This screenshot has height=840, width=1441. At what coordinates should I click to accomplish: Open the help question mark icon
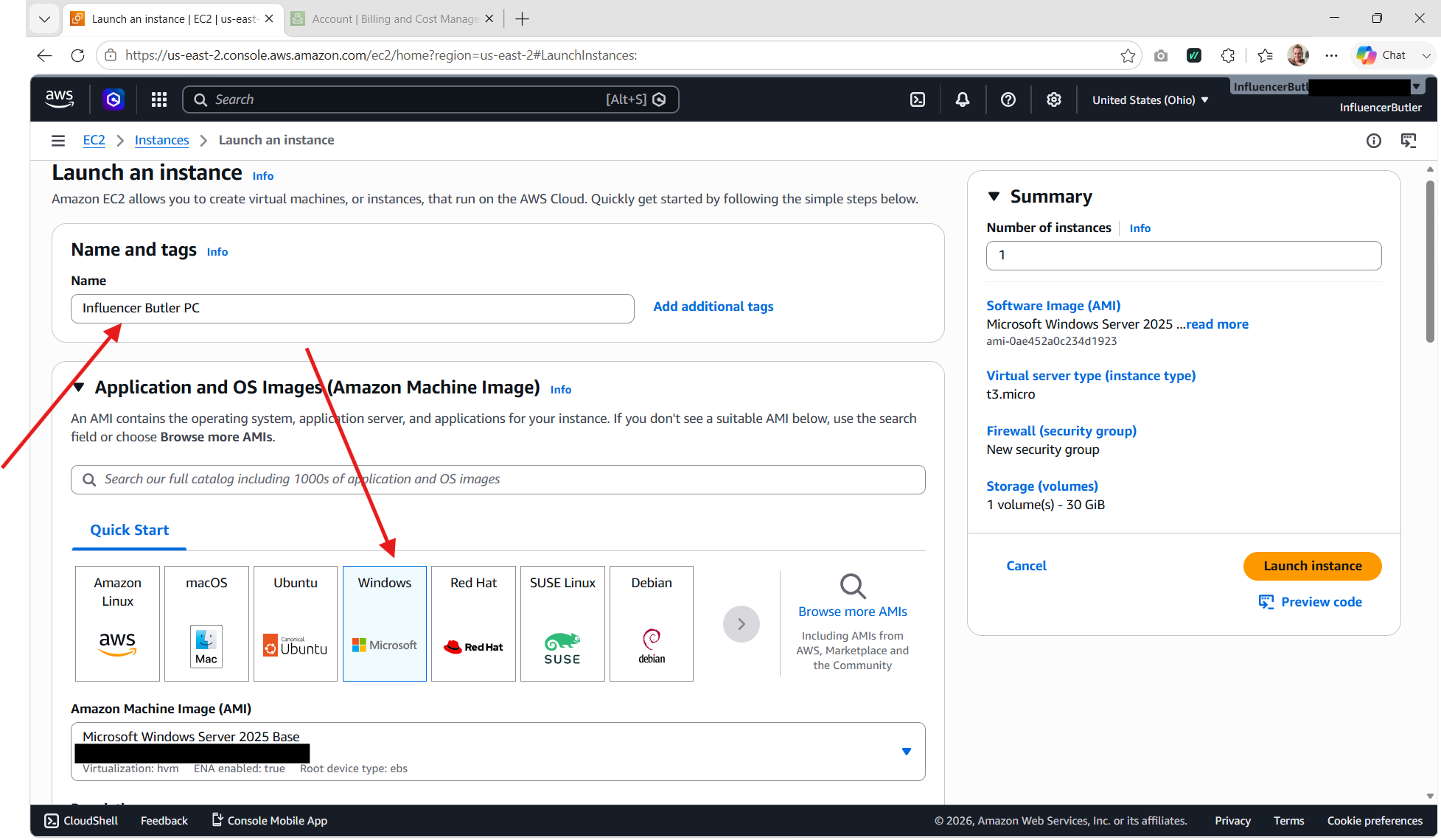[x=1008, y=99]
